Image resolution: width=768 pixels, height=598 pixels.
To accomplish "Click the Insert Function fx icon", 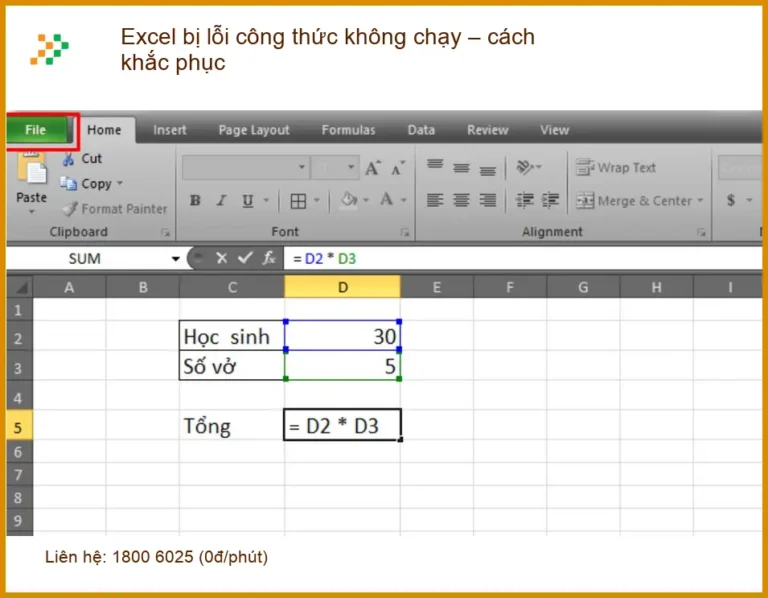I will 268,258.
